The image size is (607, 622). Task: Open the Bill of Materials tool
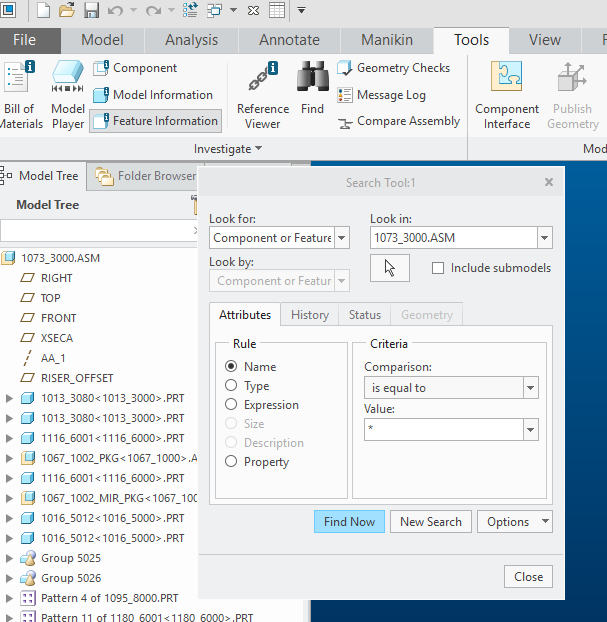(x=20, y=96)
